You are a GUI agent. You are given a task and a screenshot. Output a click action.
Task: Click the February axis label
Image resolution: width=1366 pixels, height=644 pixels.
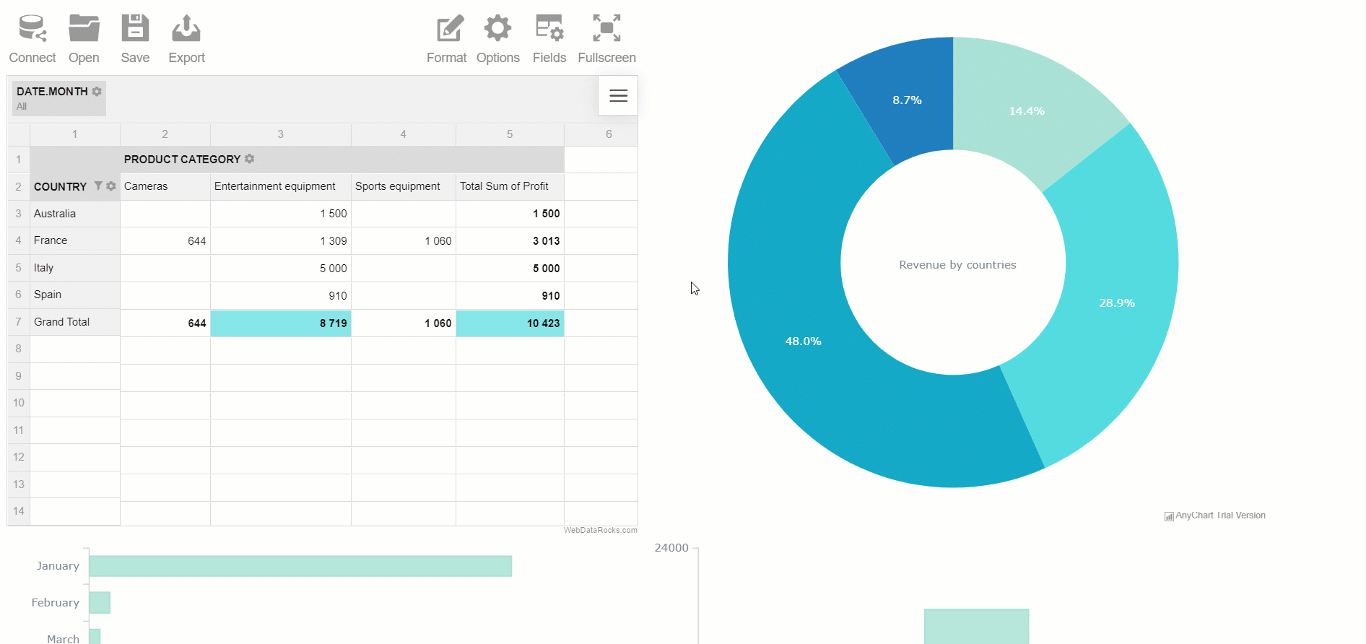[55, 603]
